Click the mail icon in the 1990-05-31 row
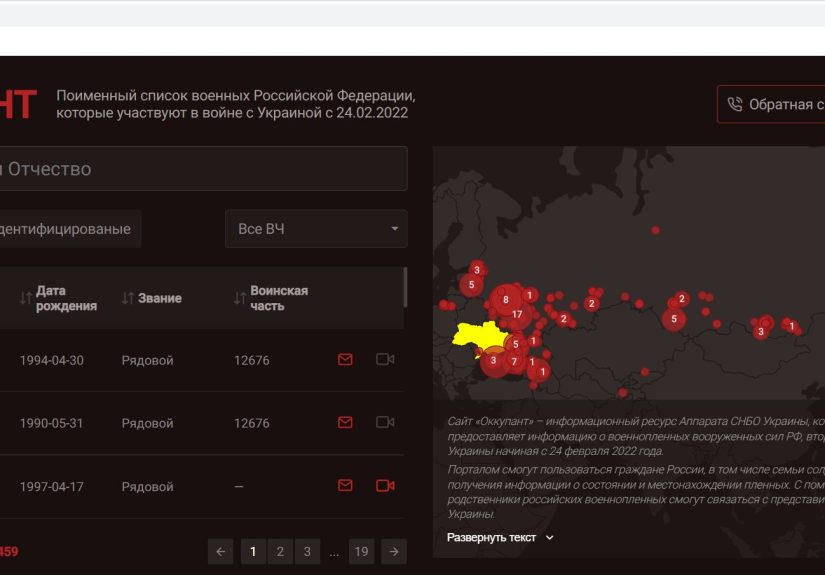825x575 pixels. coord(345,423)
